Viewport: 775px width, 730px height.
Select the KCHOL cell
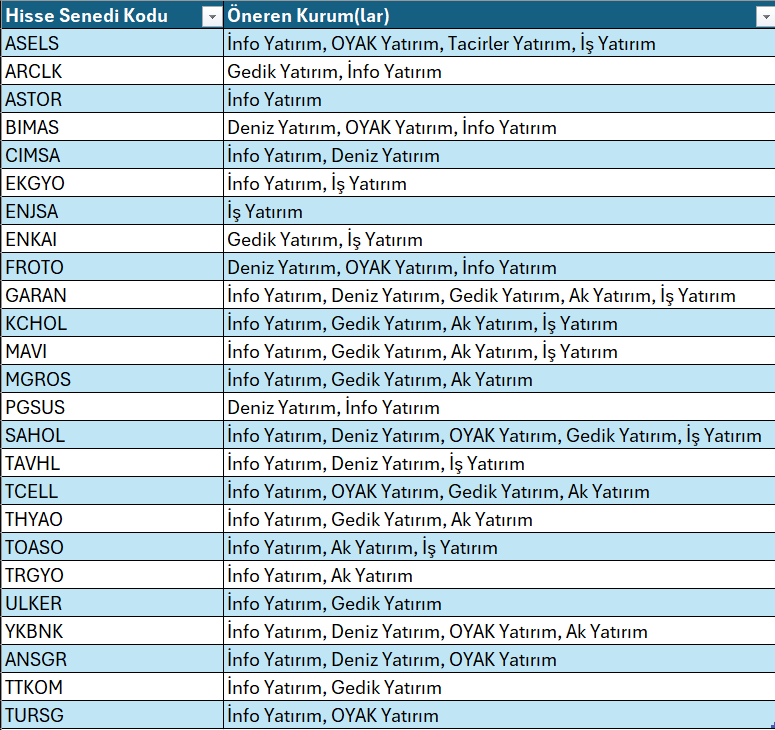(x=112, y=323)
